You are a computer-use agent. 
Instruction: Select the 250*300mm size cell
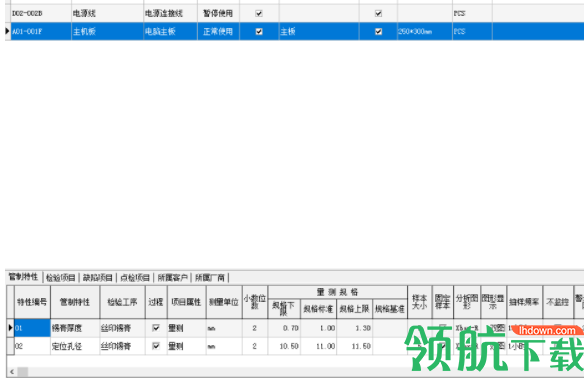coord(425,32)
